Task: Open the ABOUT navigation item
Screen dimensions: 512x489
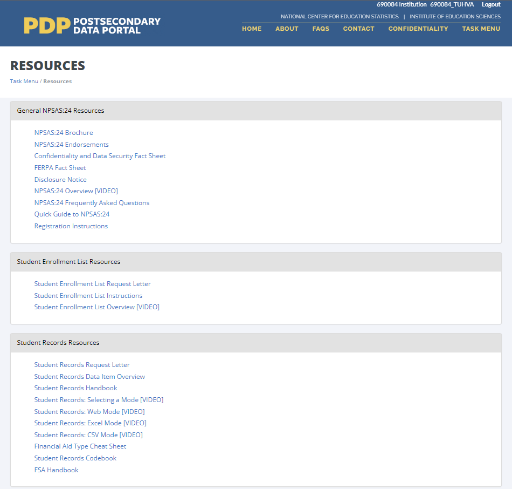Action: click(x=287, y=29)
